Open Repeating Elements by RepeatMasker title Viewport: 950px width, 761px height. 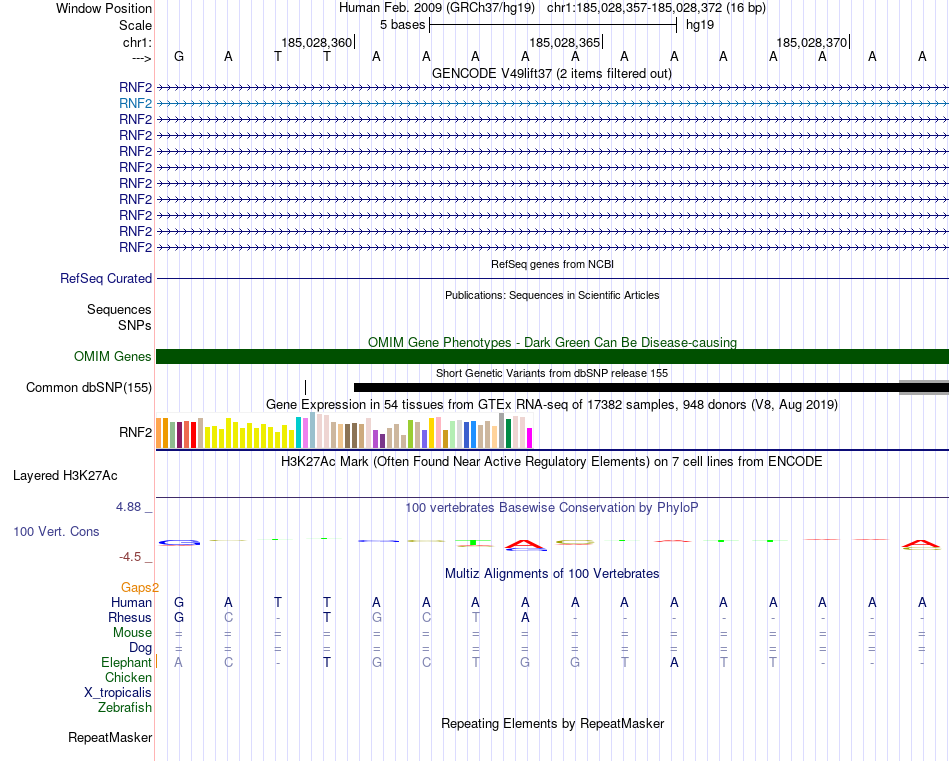[x=552, y=724]
